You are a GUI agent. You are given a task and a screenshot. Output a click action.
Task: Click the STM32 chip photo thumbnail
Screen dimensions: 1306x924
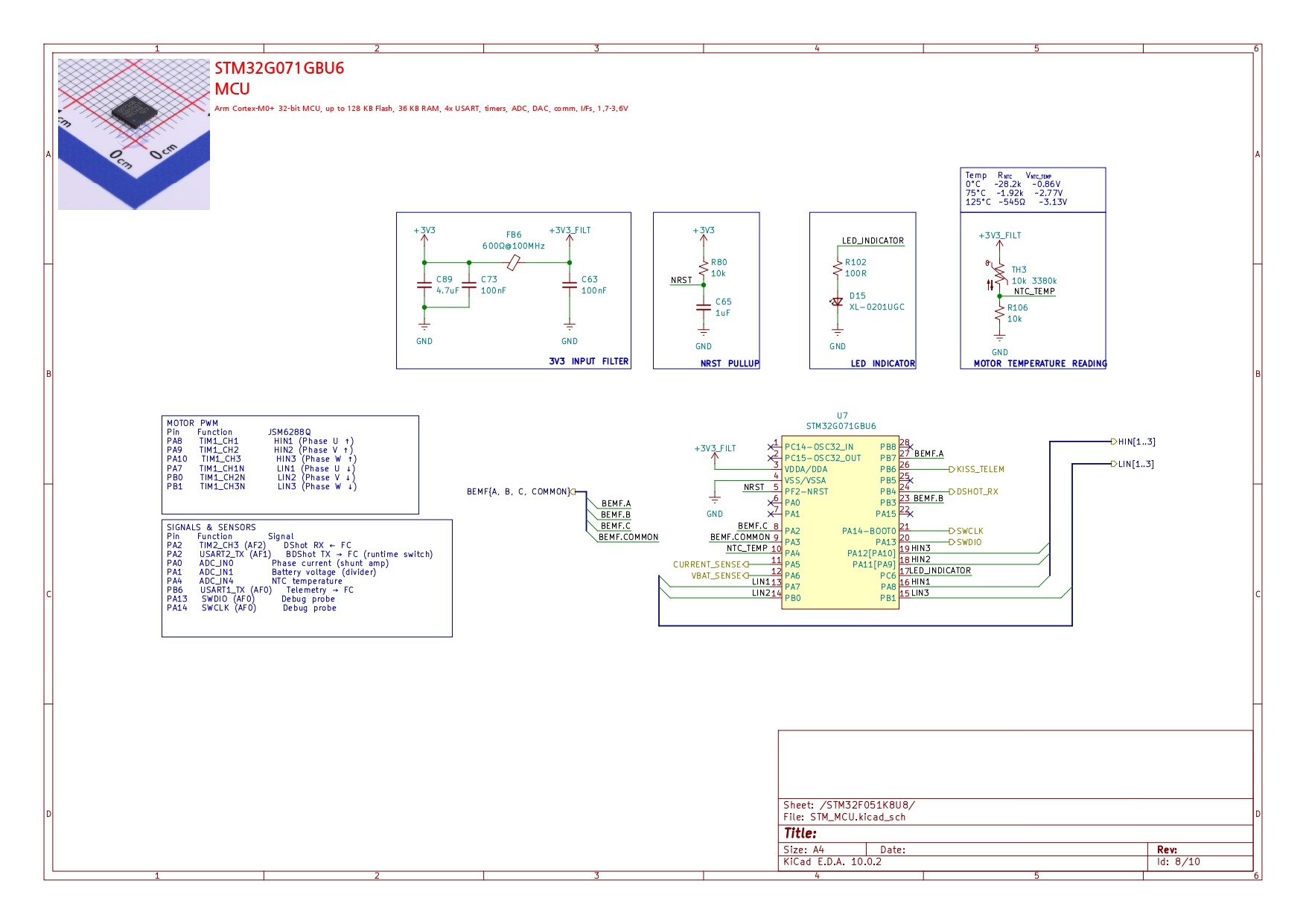click(x=134, y=134)
